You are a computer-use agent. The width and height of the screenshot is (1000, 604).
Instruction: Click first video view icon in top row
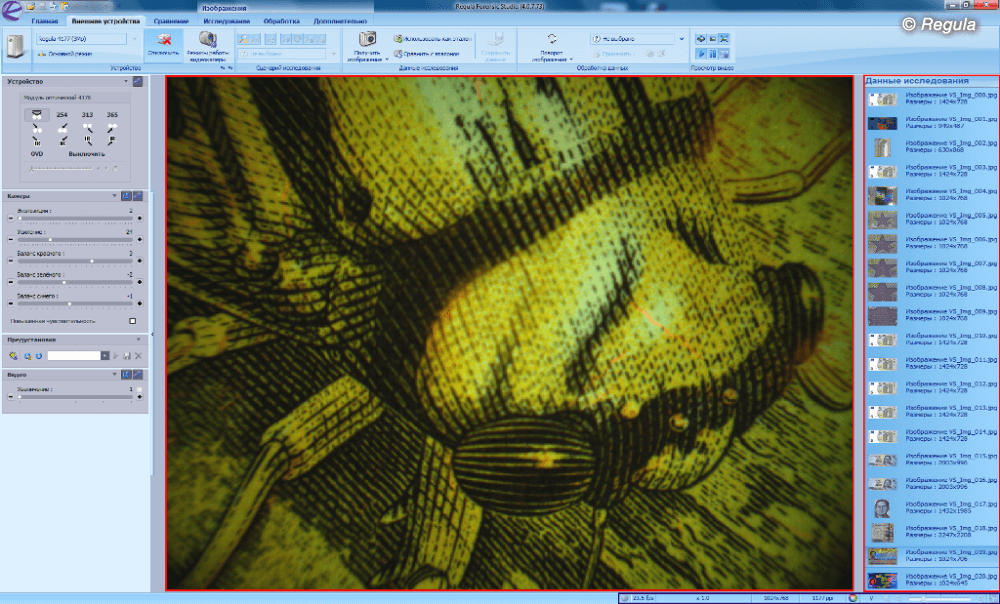pyautogui.click(x=700, y=38)
